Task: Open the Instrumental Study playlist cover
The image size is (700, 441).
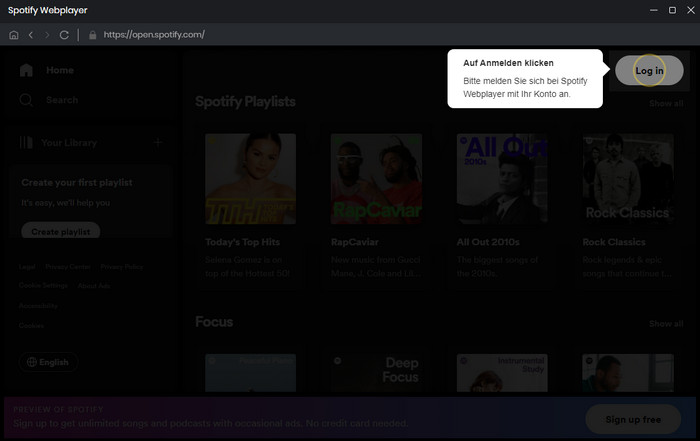Action: tap(502, 373)
